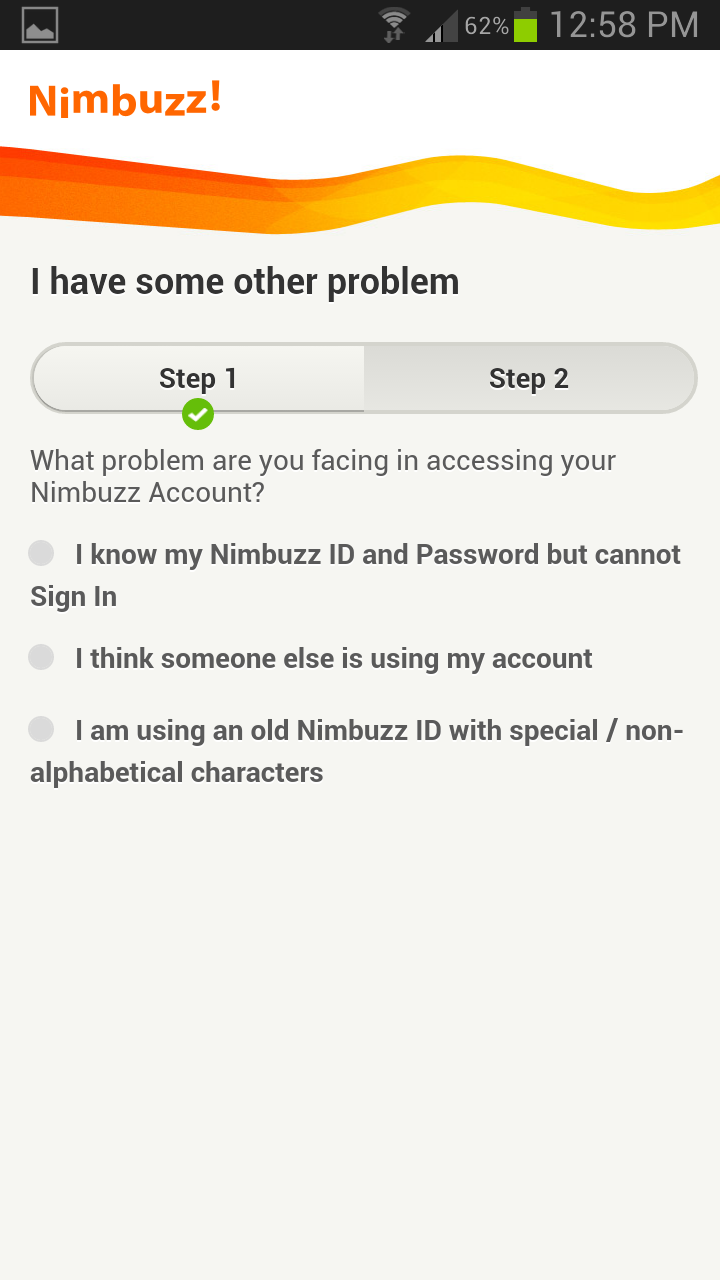The width and height of the screenshot is (720, 1280).
Task: Tap the text 'non-alphabetical characters'
Action: coord(176,773)
